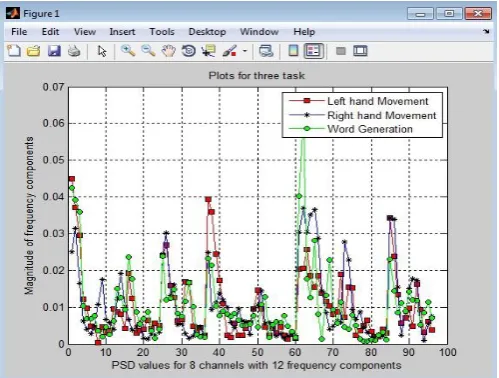Toggle the Insert Legend toolbar button
The width and height of the screenshot is (499, 378).
point(313,51)
